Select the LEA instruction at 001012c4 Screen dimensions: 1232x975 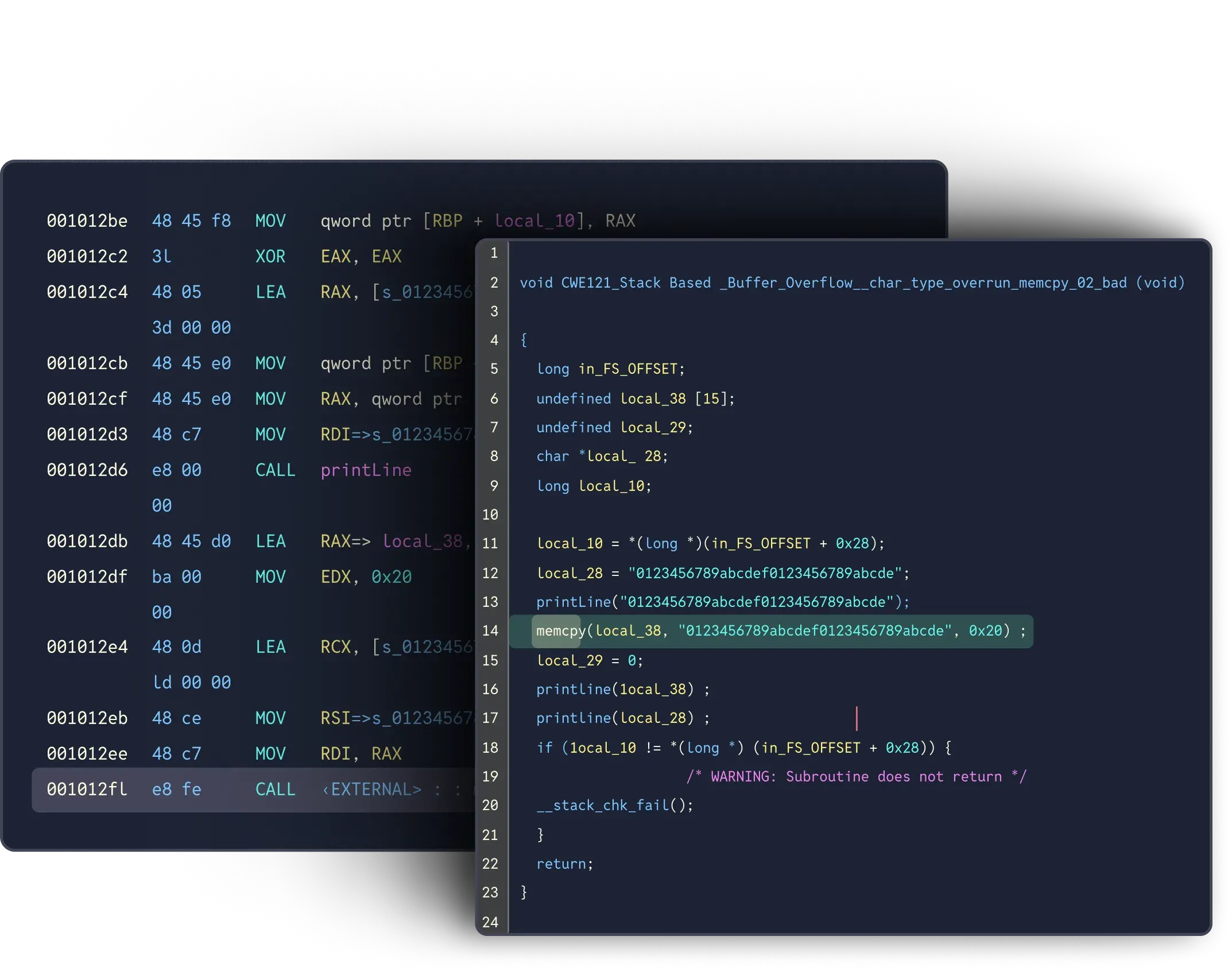(x=270, y=292)
